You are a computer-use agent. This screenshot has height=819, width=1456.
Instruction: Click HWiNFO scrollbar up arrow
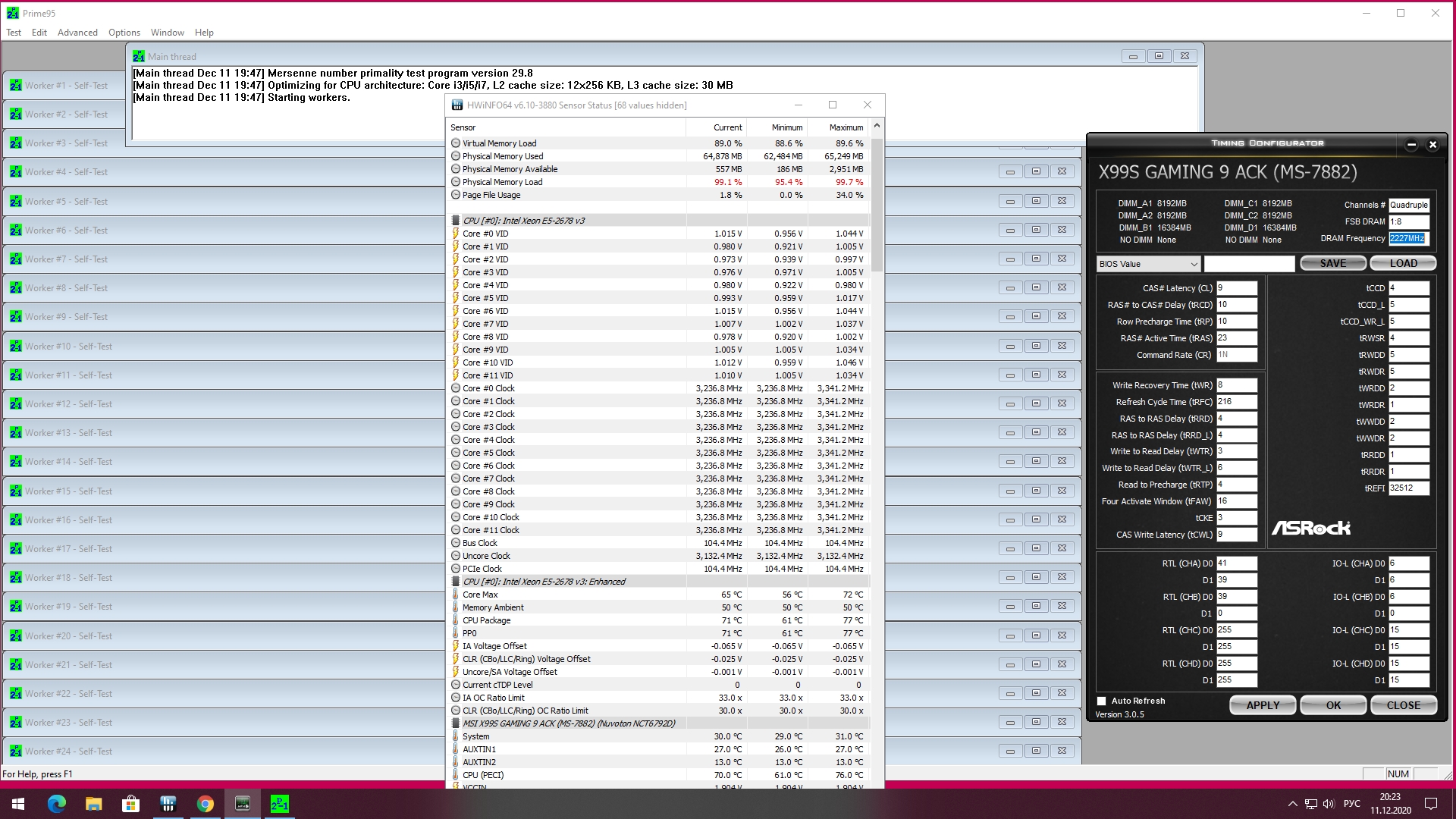877,126
